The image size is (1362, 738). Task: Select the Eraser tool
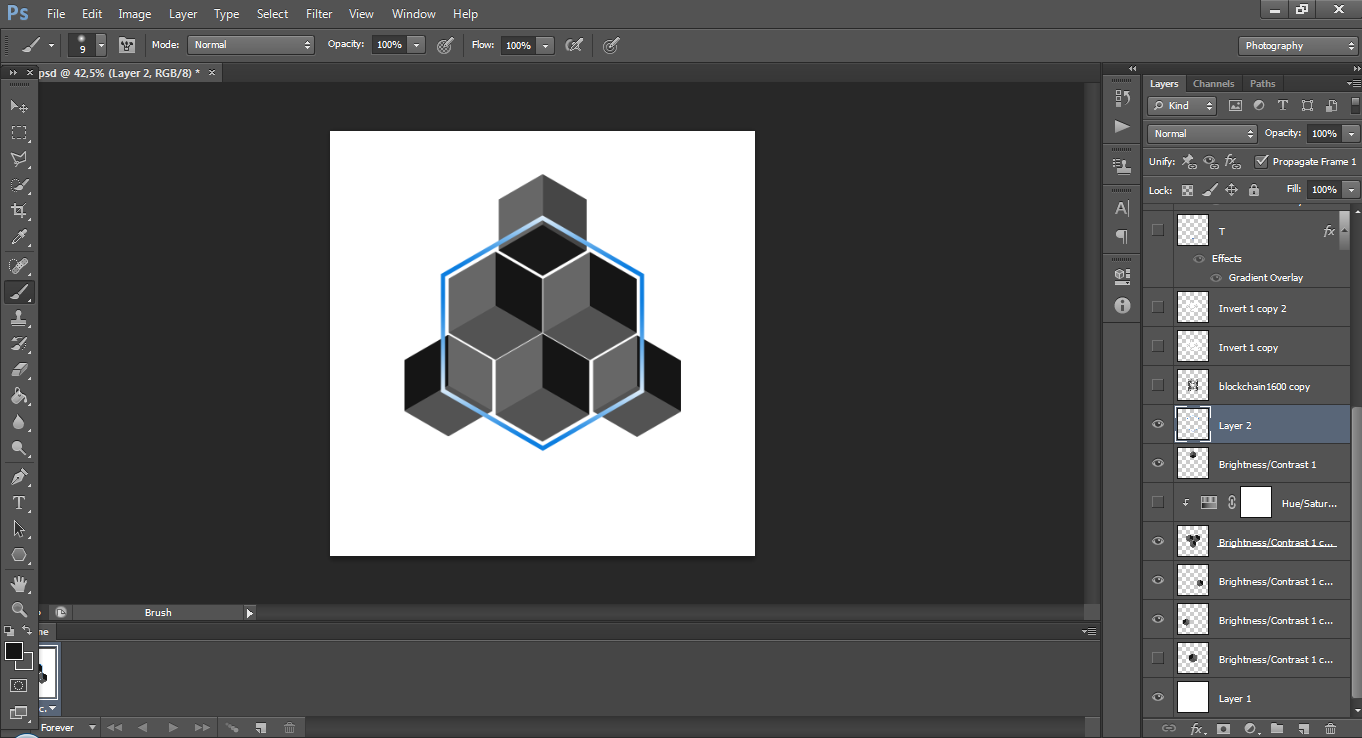[x=18, y=370]
